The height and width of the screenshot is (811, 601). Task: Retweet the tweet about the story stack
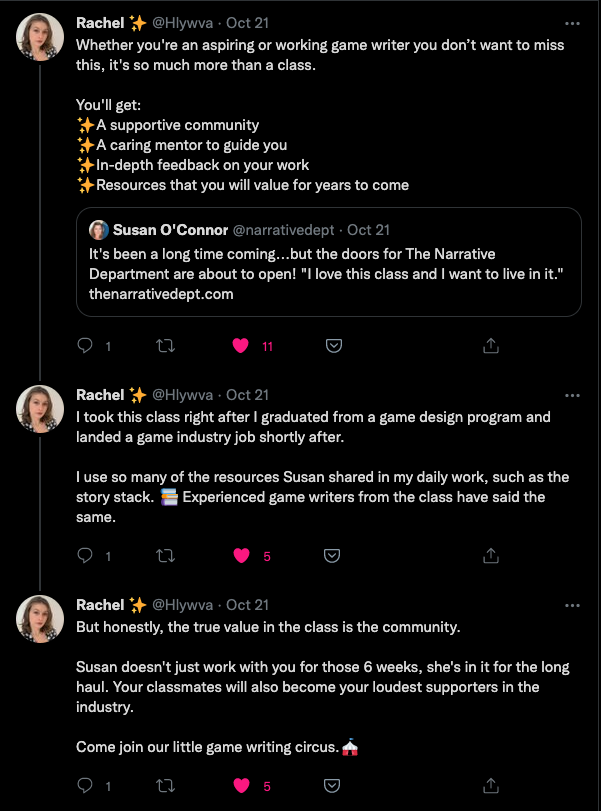pyautogui.click(x=167, y=555)
